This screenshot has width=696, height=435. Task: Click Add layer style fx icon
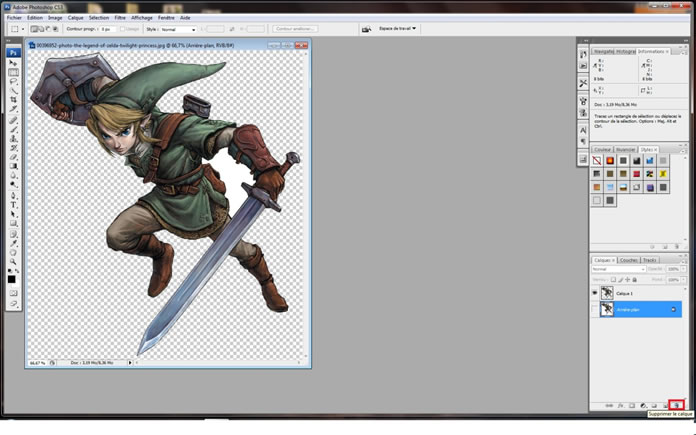click(x=621, y=406)
